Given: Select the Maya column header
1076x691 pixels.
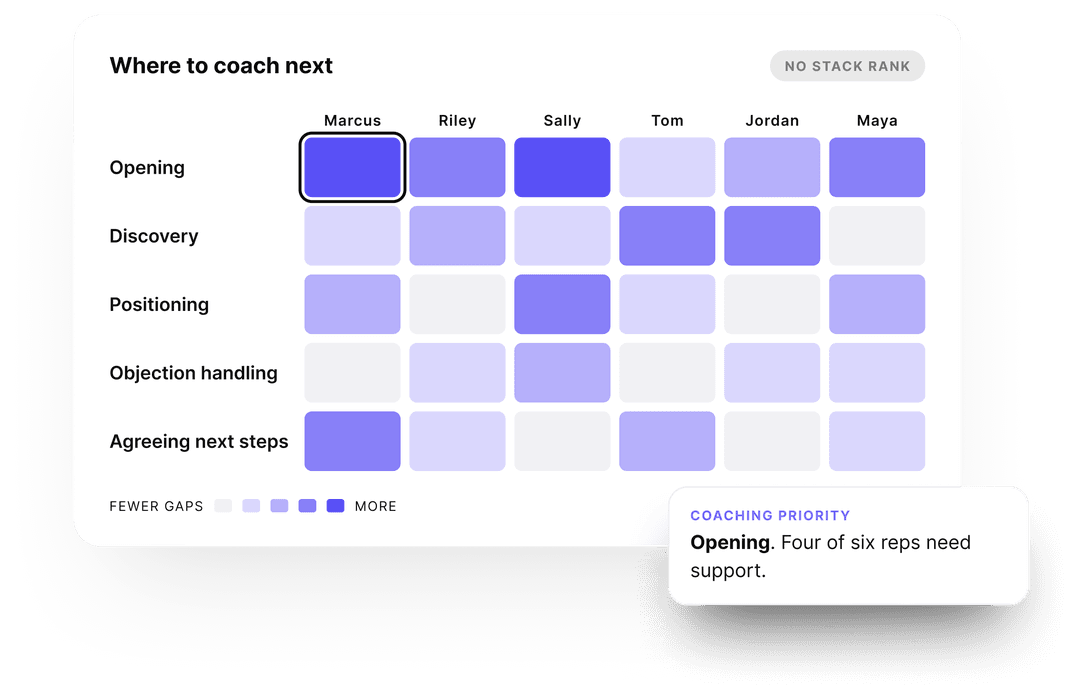Looking at the screenshot, I should [x=877, y=121].
